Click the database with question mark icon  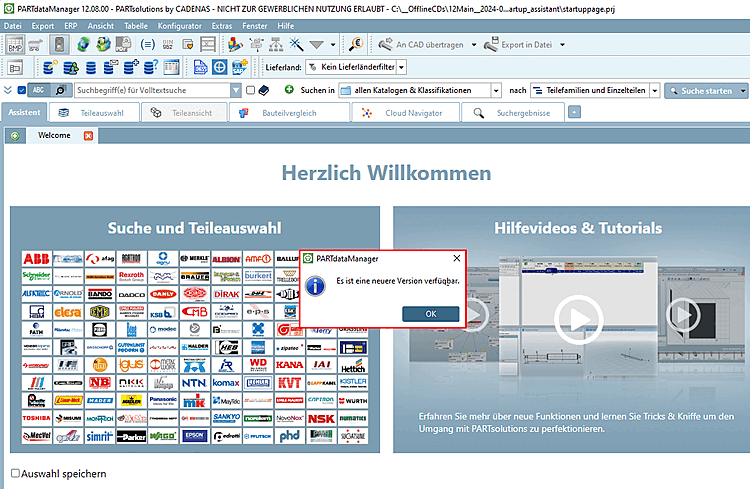coord(151,67)
